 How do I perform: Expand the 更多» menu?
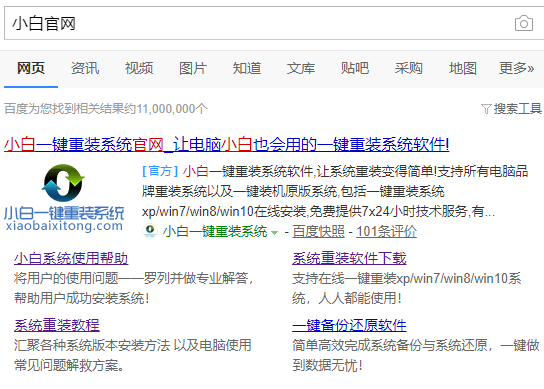click(x=517, y=68)
